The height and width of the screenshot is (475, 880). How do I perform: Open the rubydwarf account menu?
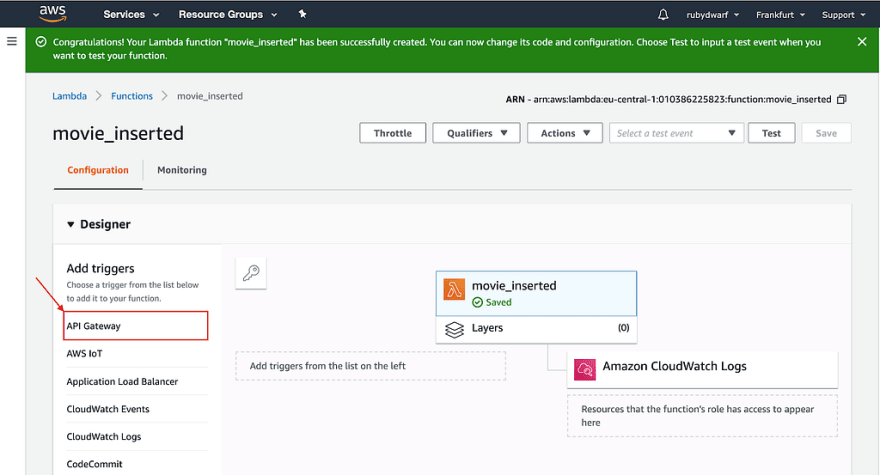tap(712, 15)
